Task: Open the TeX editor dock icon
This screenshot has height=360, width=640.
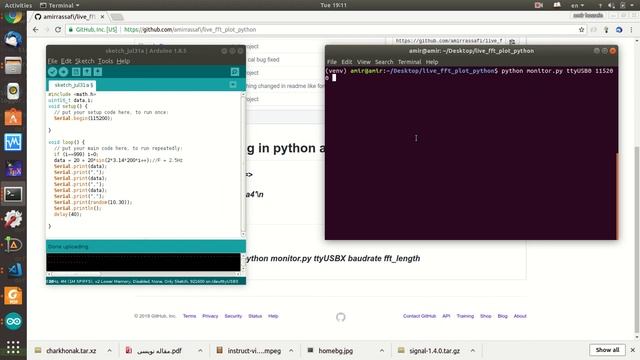Action: pyautogui.click(x=13, y=169)
